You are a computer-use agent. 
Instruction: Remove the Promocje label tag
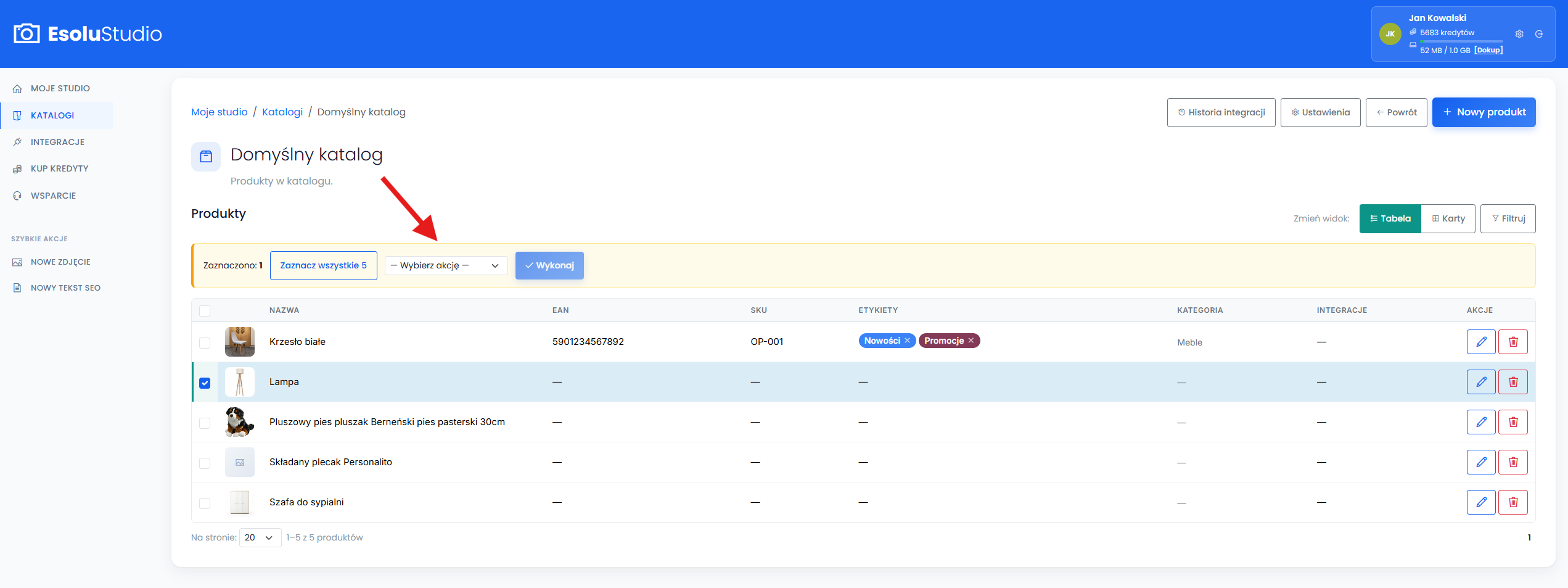[x=971, y=341]
